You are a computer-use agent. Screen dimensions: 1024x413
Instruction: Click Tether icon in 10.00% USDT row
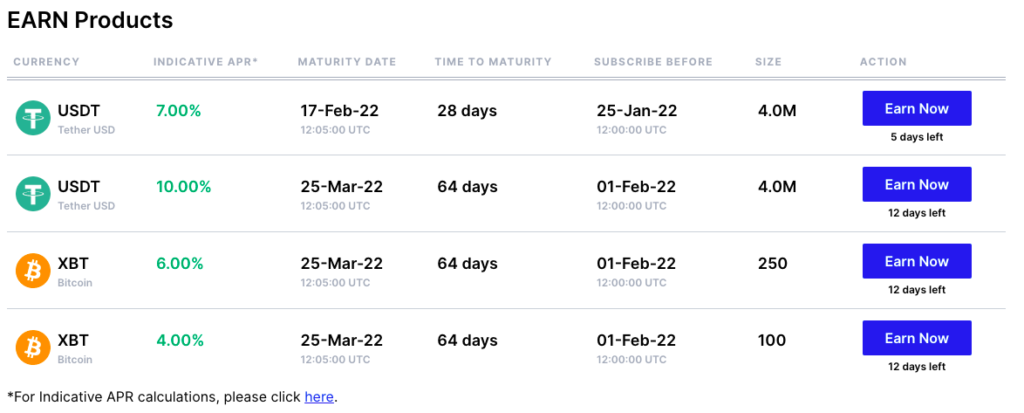pos(33,195)
